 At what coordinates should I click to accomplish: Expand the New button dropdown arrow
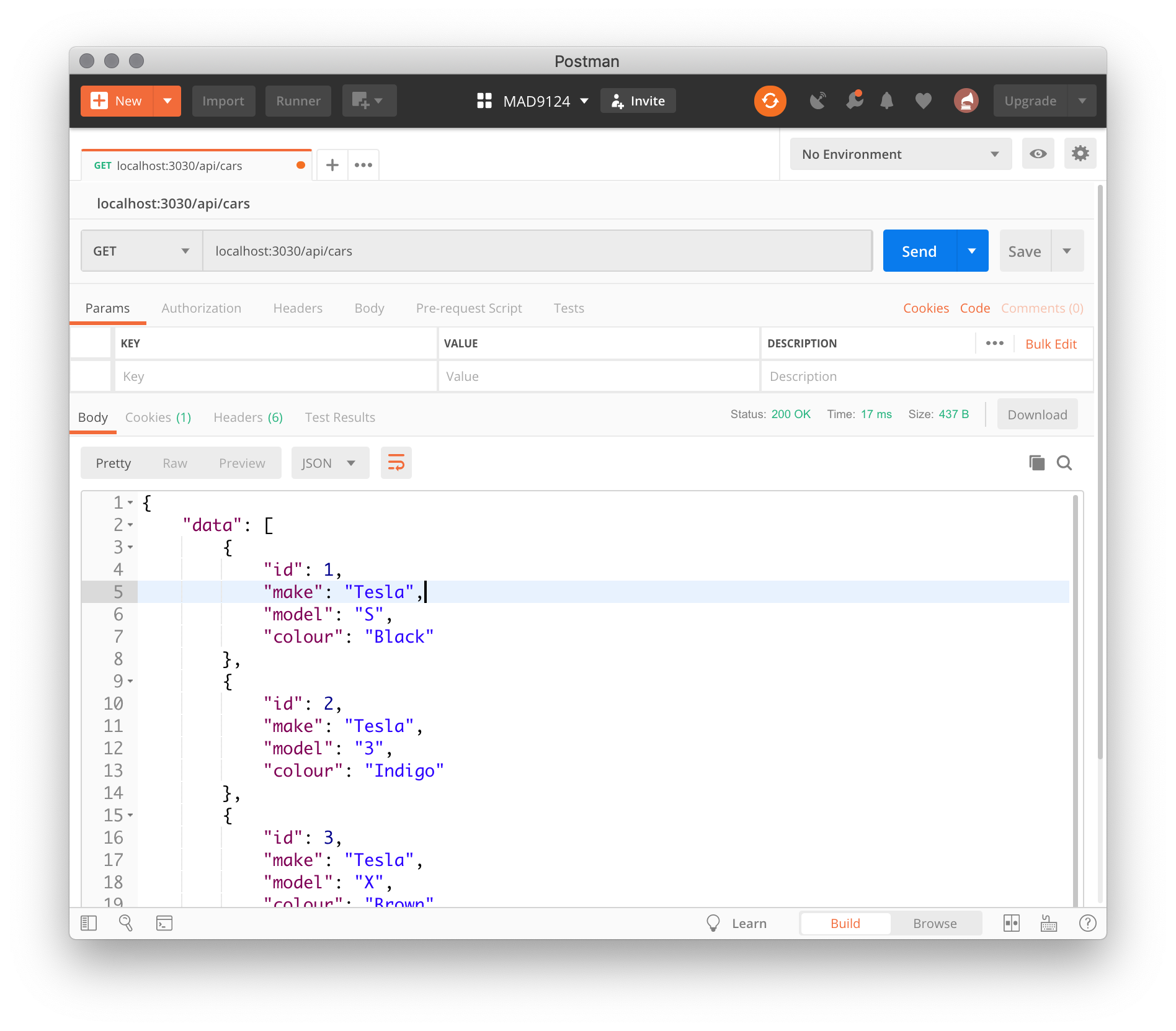pyautogui.click(x=167, y=100)
